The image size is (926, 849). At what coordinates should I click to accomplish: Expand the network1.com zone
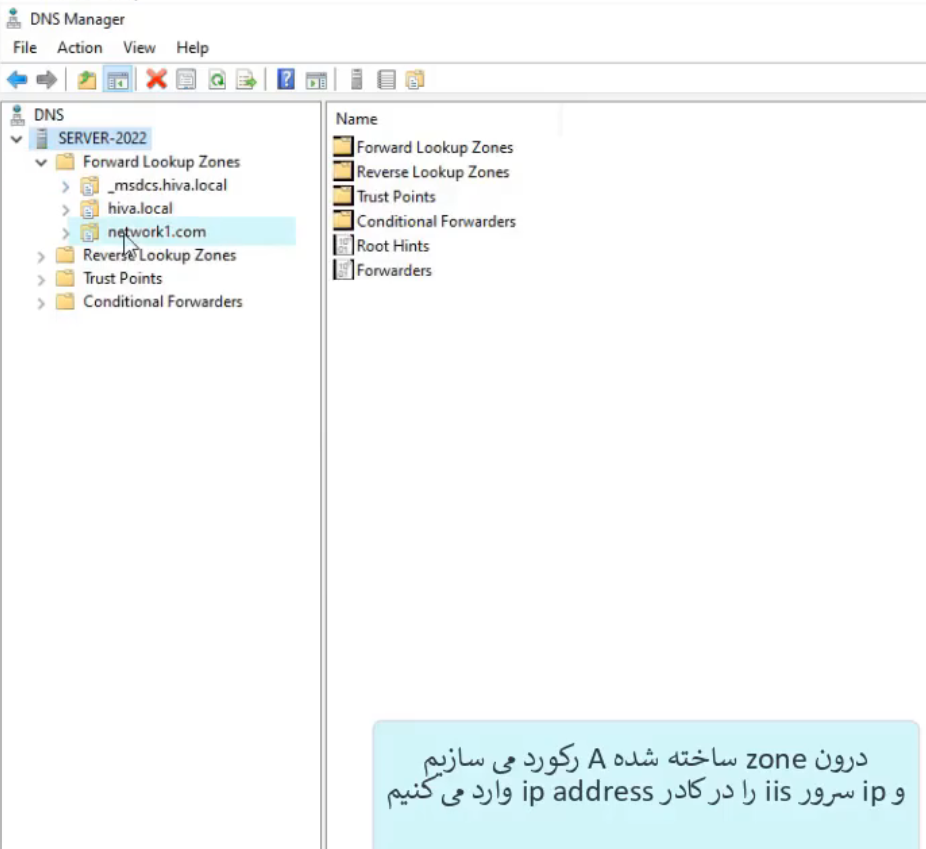(66, 233)
